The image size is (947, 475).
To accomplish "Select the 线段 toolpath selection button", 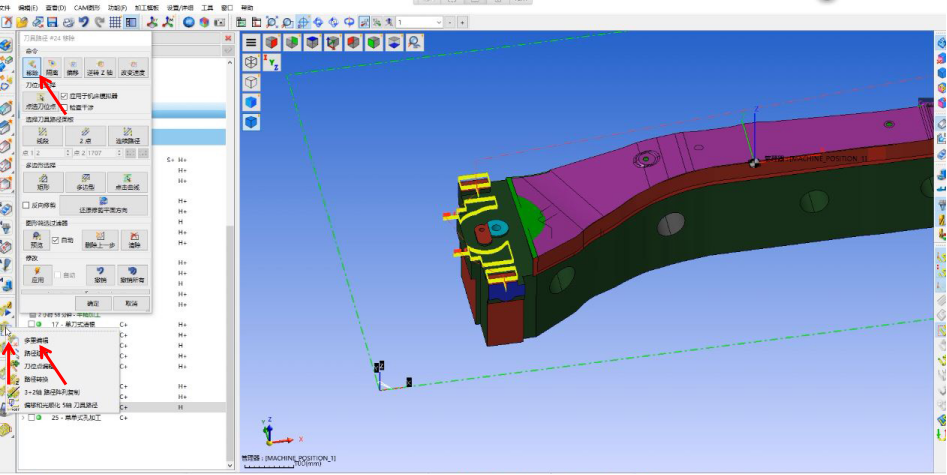I will coord(42,135).
